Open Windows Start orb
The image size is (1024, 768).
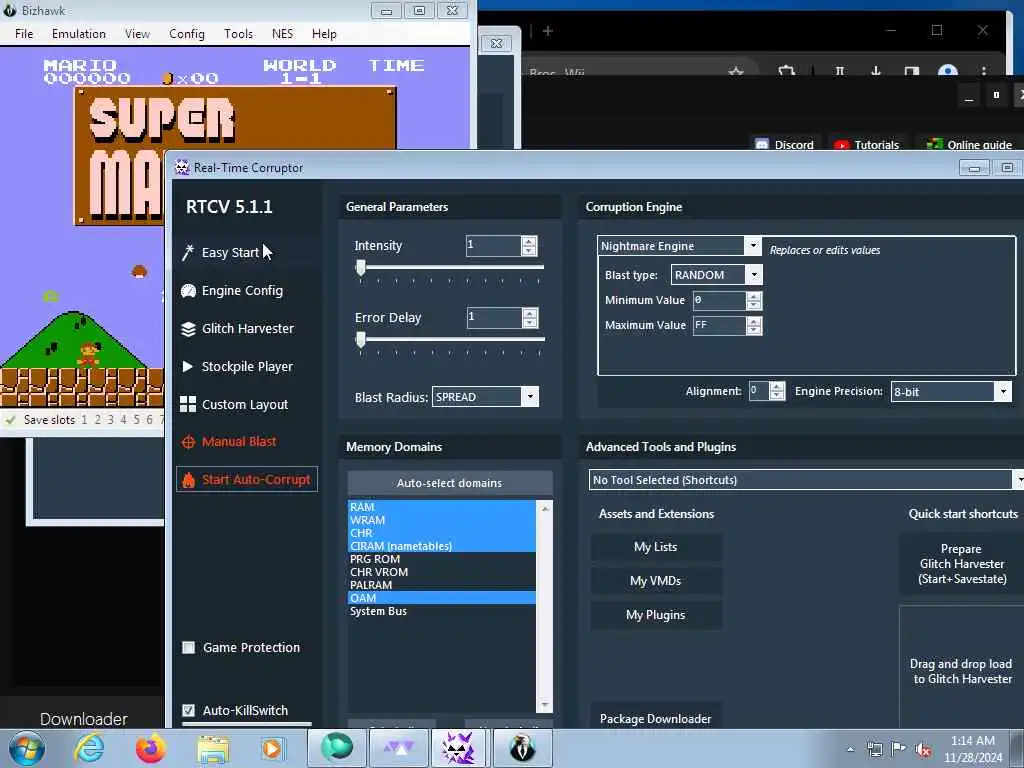pyautogui.click(x=26, y=748)
